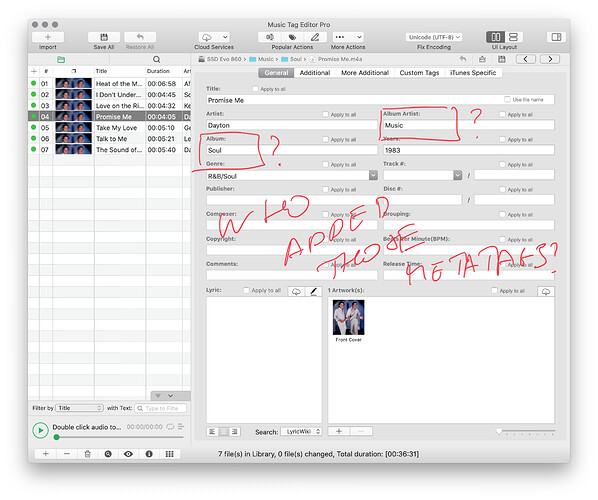Select the Take My Love track row
Screen dimensions: 598x500
pyautogui.click(x=109, y=127)
